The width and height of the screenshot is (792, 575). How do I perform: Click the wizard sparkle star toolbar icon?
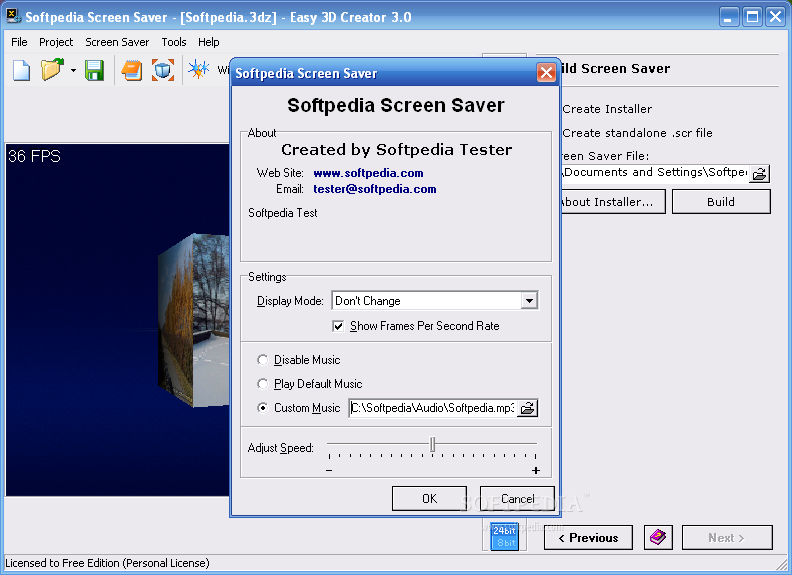click(x=199, y=69)
